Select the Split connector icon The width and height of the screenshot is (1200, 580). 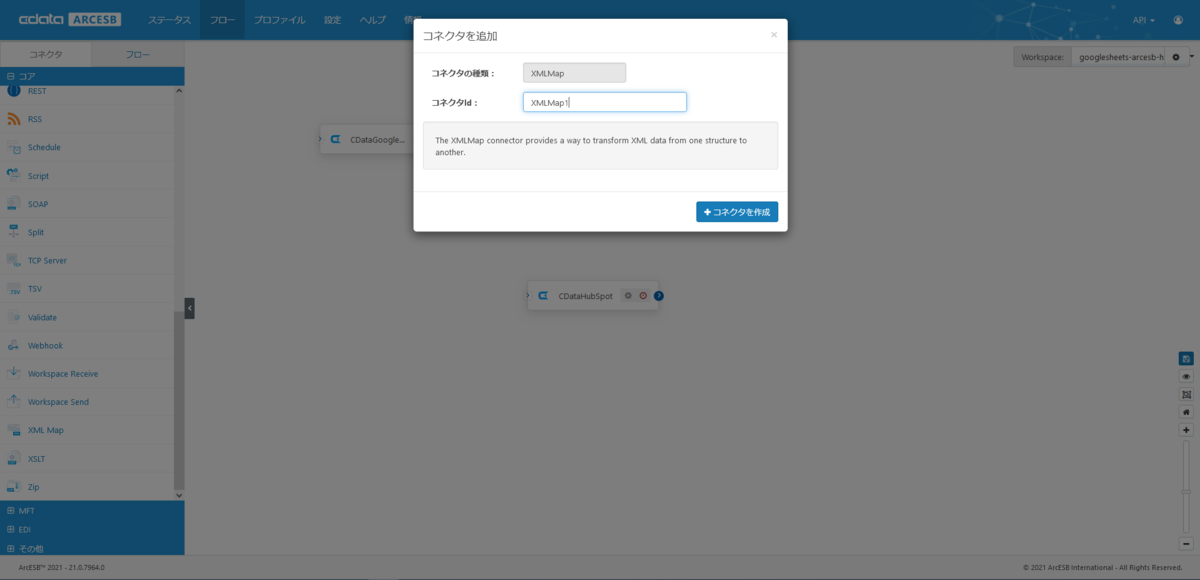pyautogui.click(x=14, y=232)
